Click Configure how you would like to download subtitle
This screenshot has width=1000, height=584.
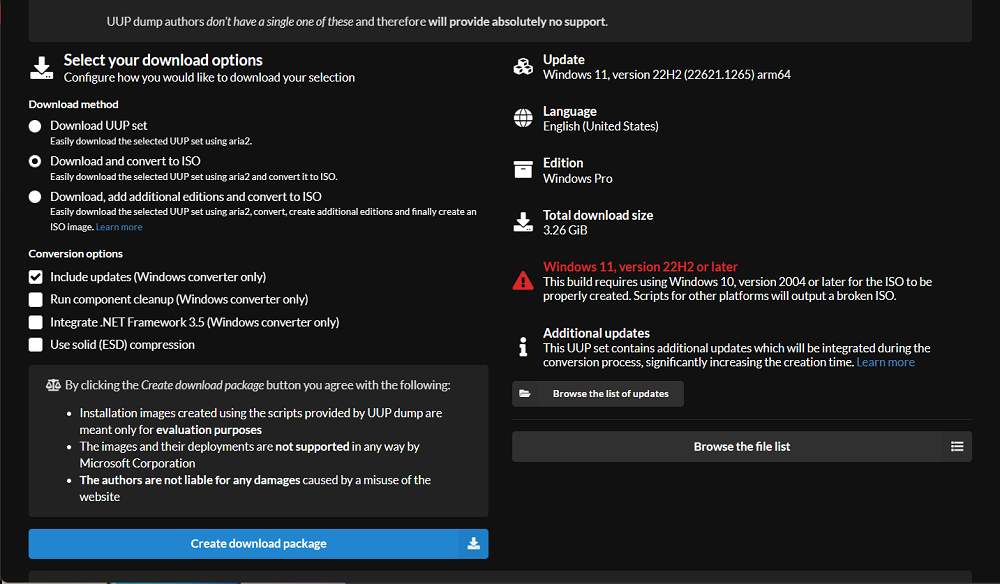(209, 78)
